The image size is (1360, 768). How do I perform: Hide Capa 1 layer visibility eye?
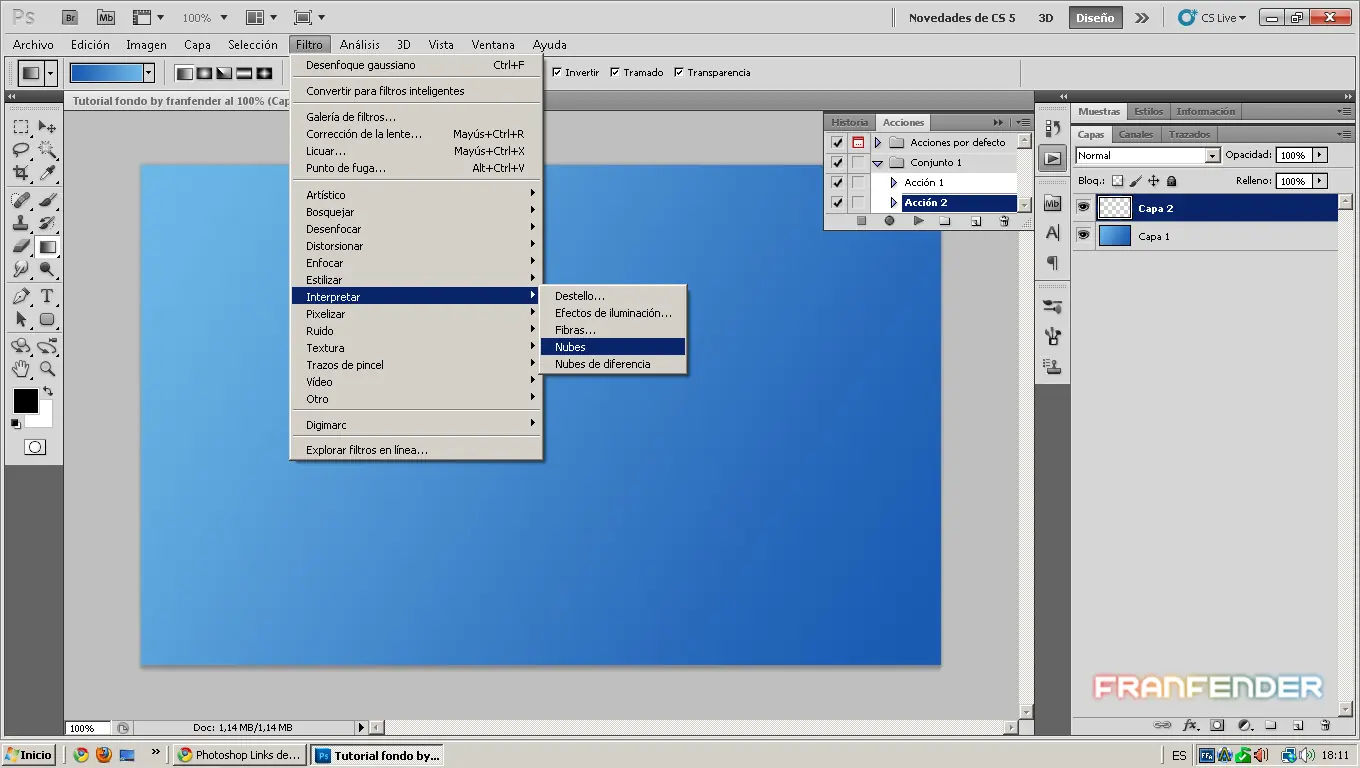pyautogui.click(x=1083, y=235)
